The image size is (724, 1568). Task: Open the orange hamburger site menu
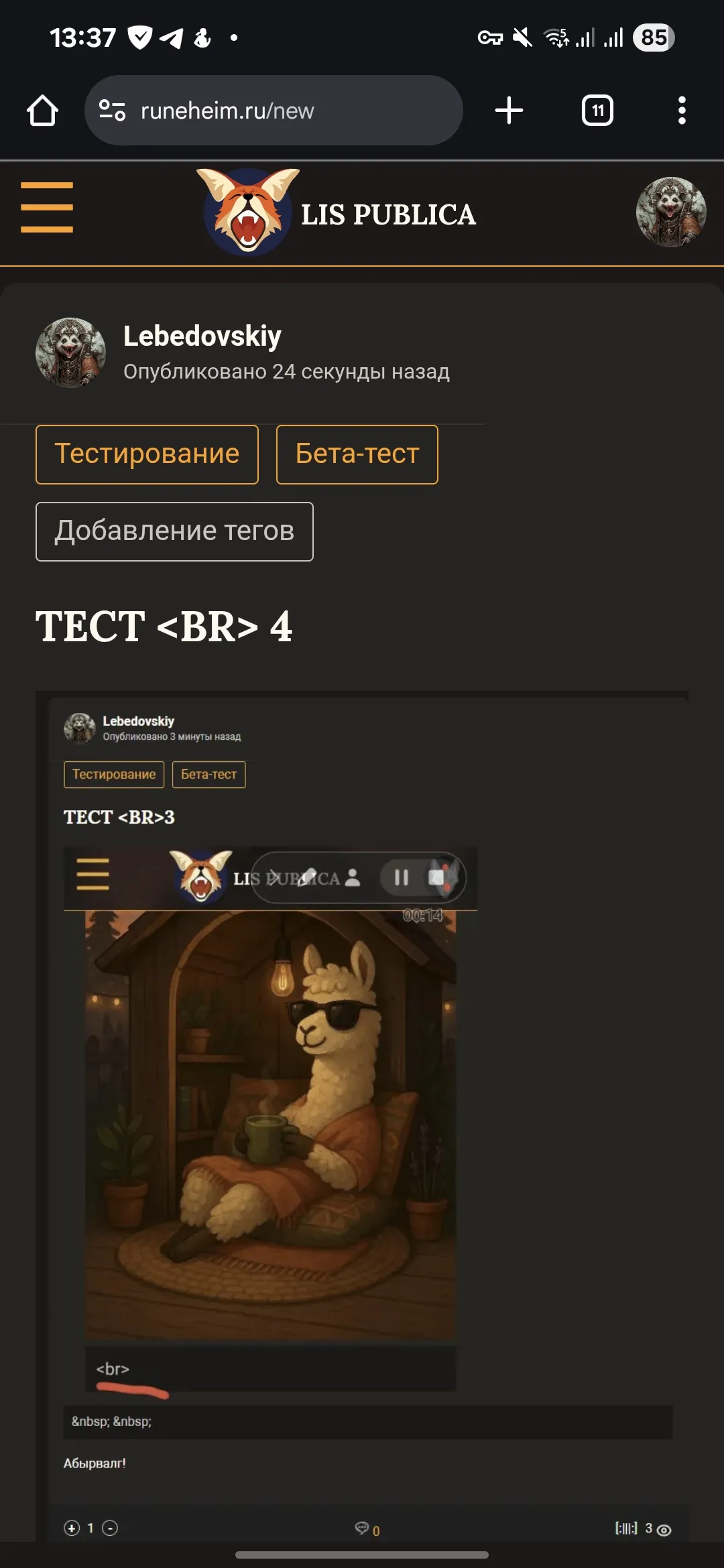tap(47, 208)
